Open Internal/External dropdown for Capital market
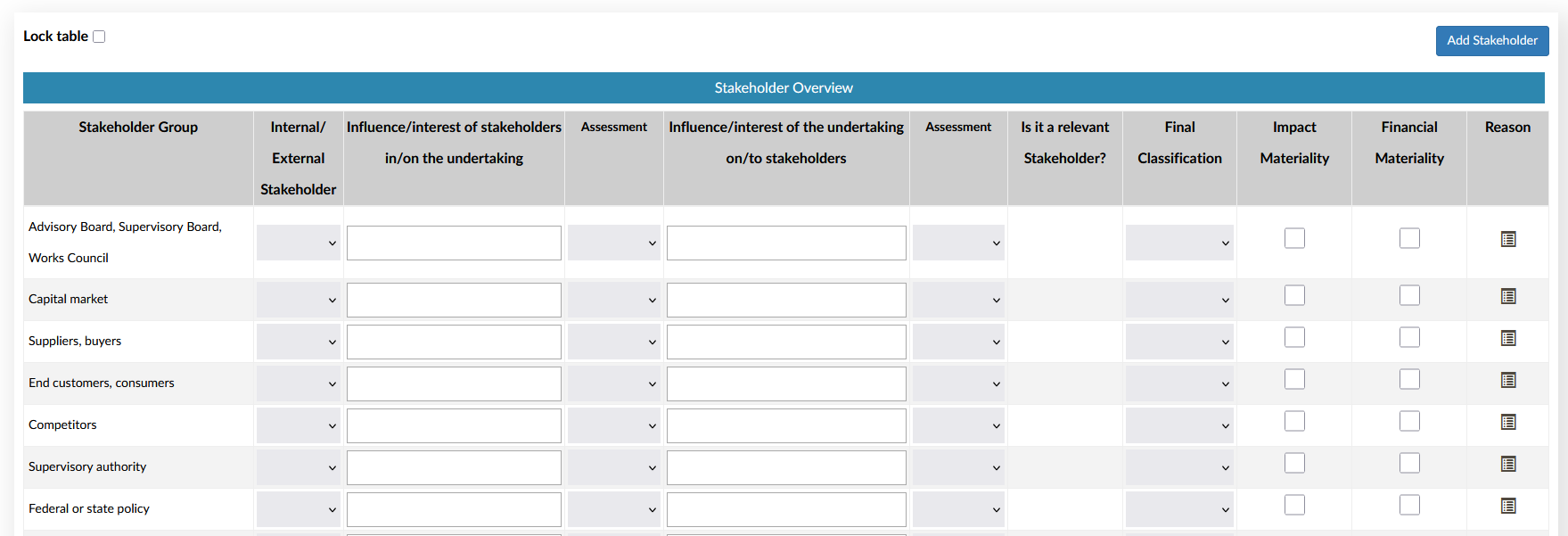This screenshot has width=1568, height=536. [299, 300]
